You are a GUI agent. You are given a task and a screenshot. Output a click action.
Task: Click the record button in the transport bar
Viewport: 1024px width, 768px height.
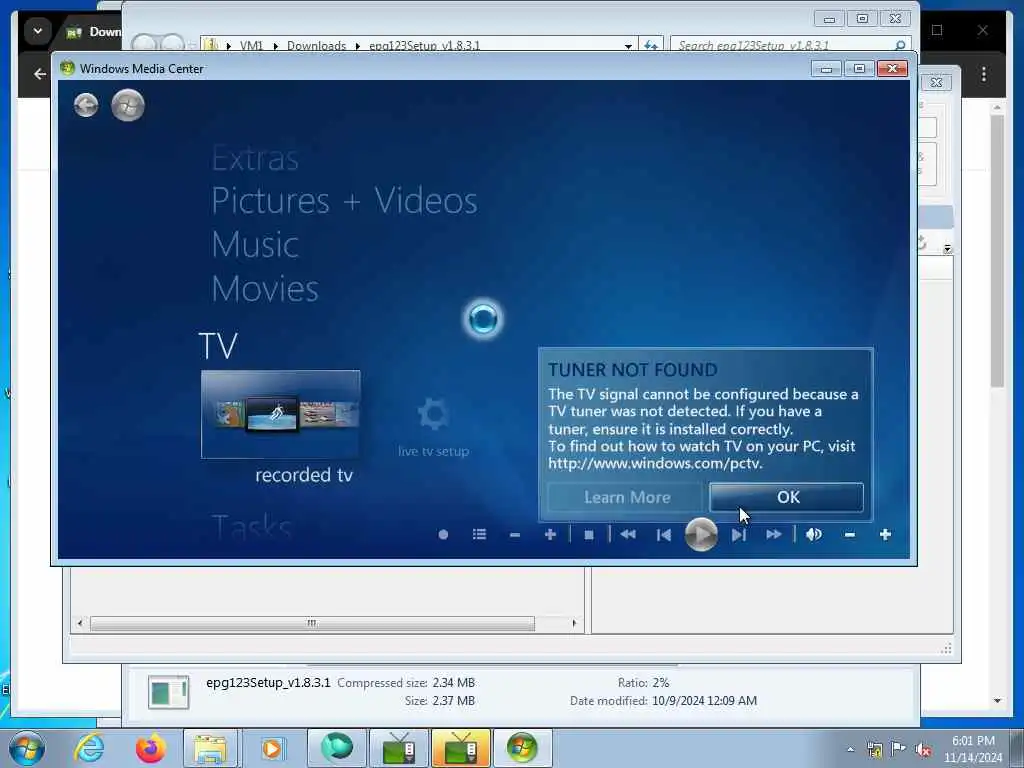pyautogui.click(x=443, y=535)
